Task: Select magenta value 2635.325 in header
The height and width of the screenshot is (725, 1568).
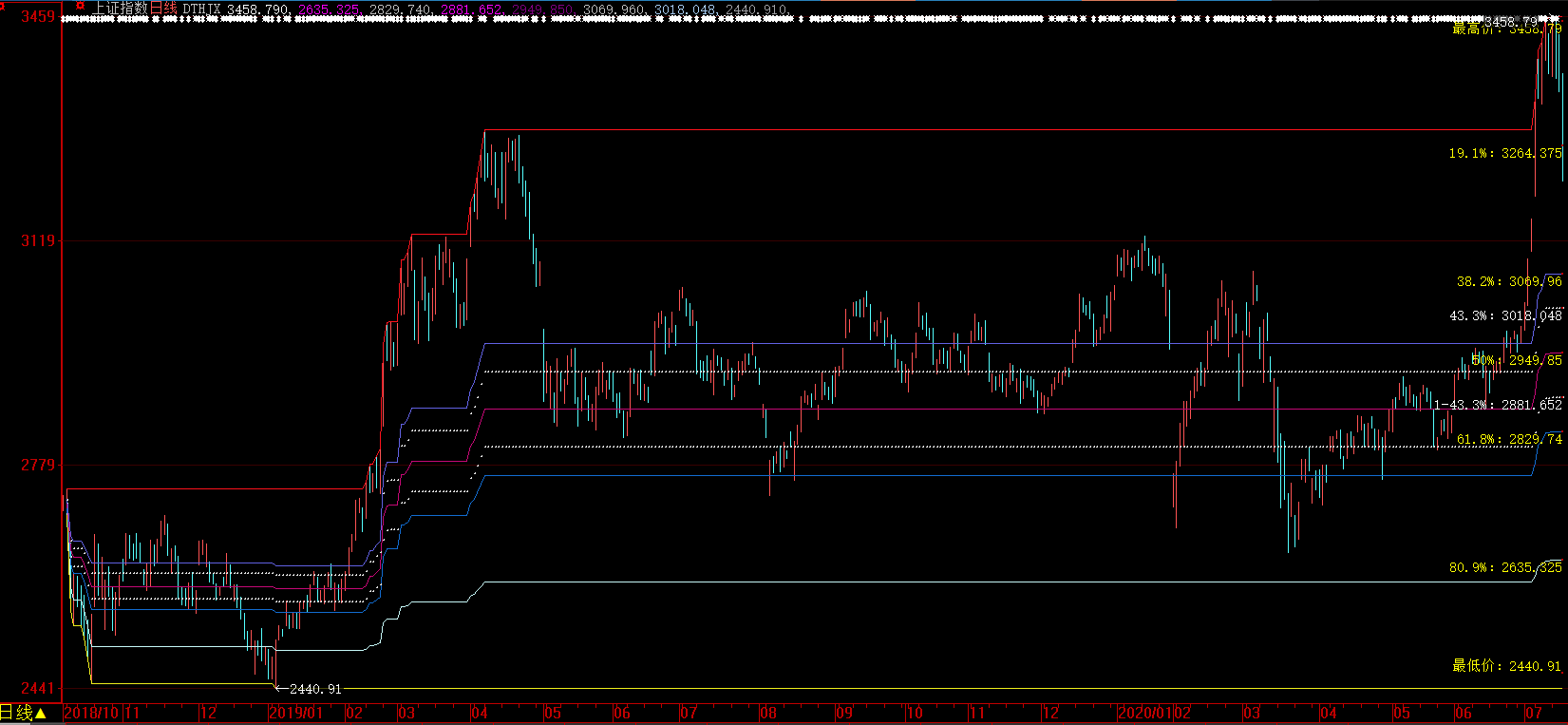Action: tap(330, 10)
